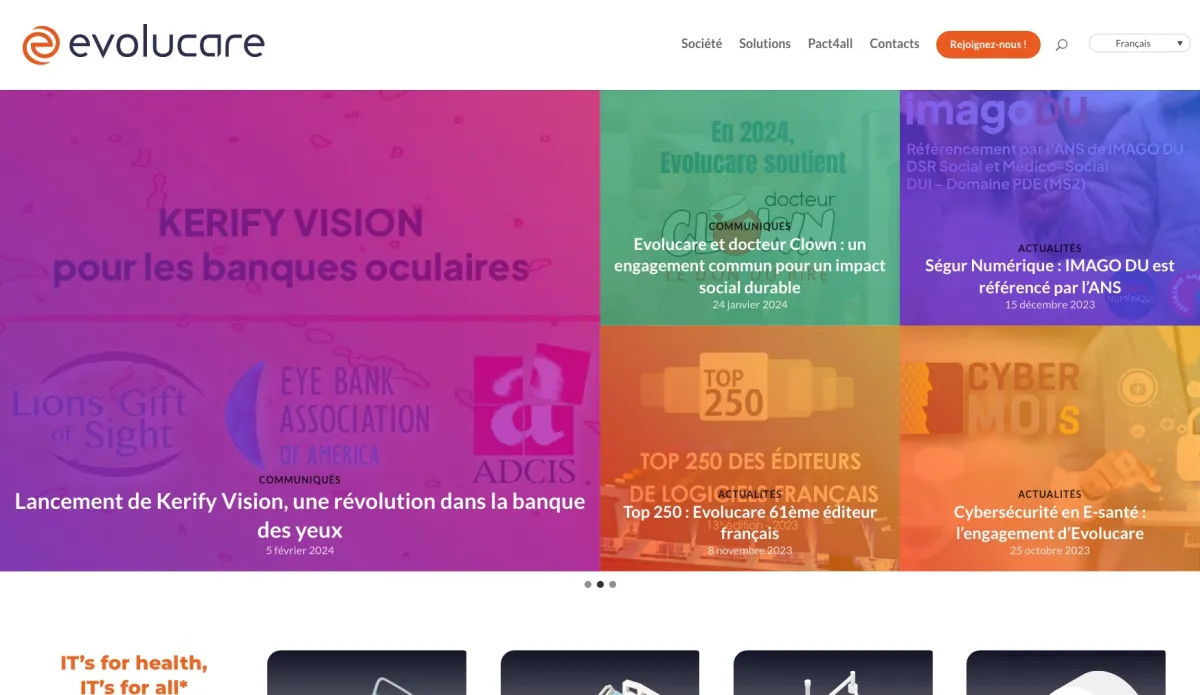The image size is (1200, 695).
Task: Open the docteur Clown engagement article
Action: (750, 265)
